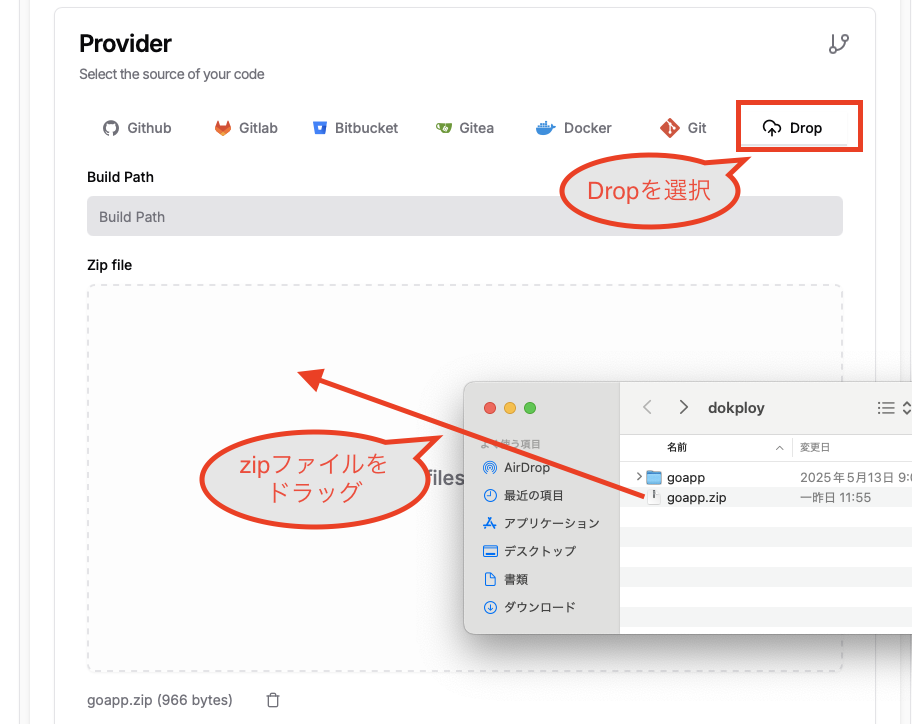Select the goapp.zip file in Finder
This screenshot has height=724, width=912.
(696, 498)
